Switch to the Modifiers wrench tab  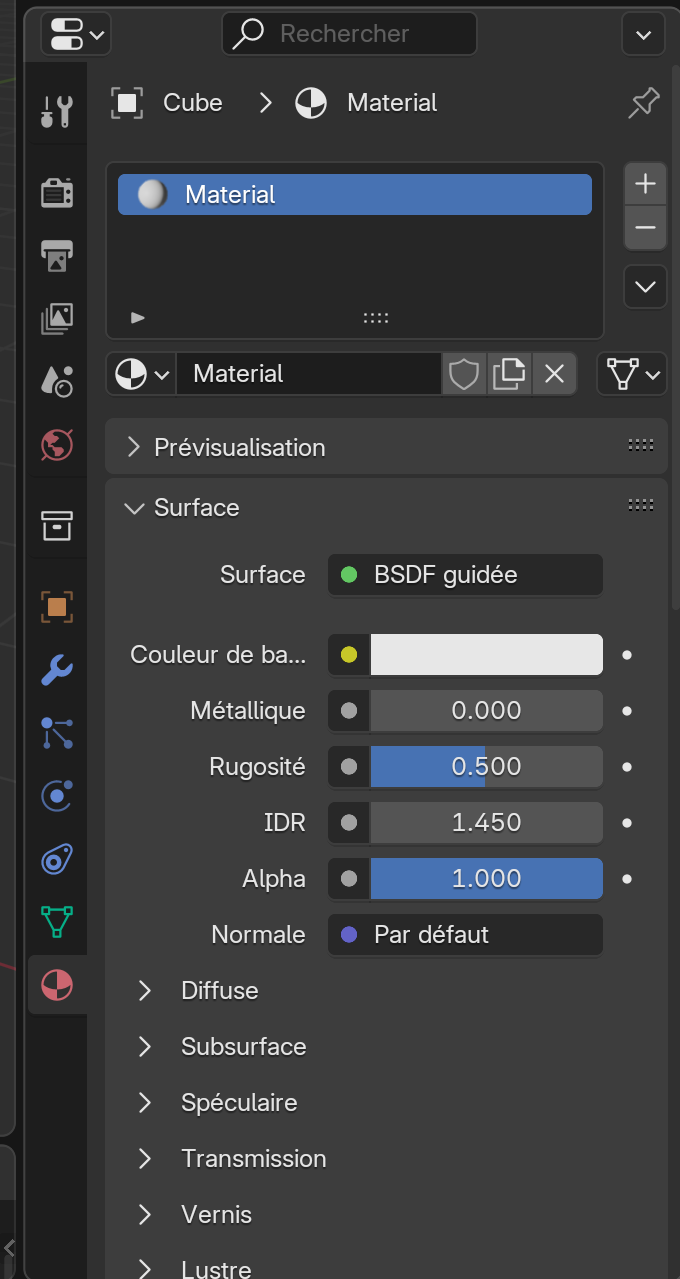coord(56,669)
